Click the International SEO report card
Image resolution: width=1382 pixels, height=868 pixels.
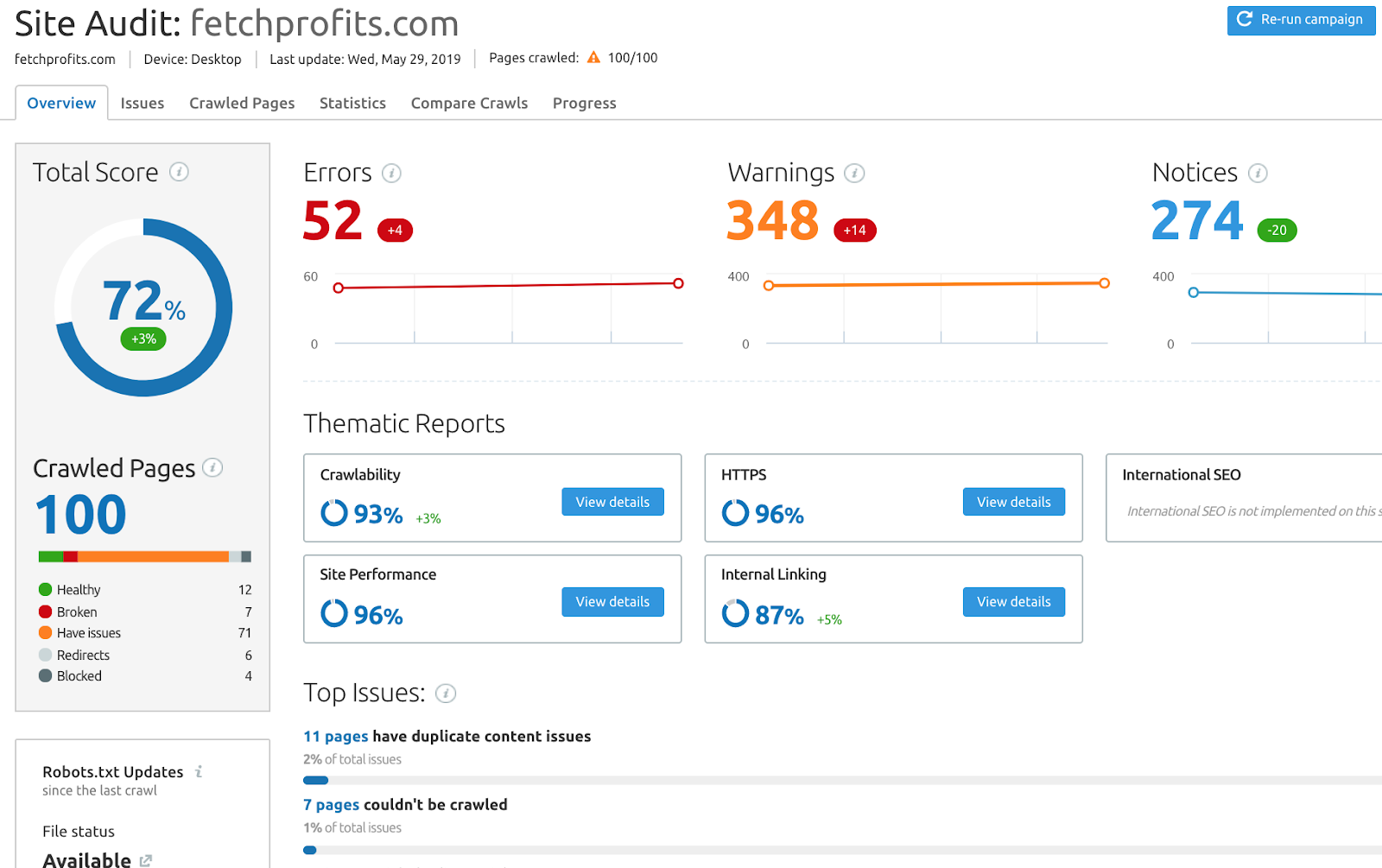coord(1244,497)
